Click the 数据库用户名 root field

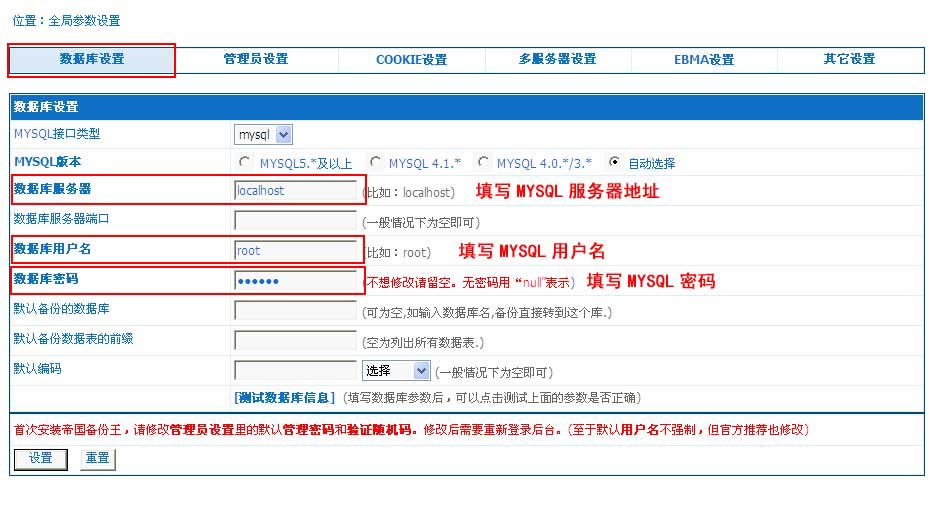[x=295, y=251]
